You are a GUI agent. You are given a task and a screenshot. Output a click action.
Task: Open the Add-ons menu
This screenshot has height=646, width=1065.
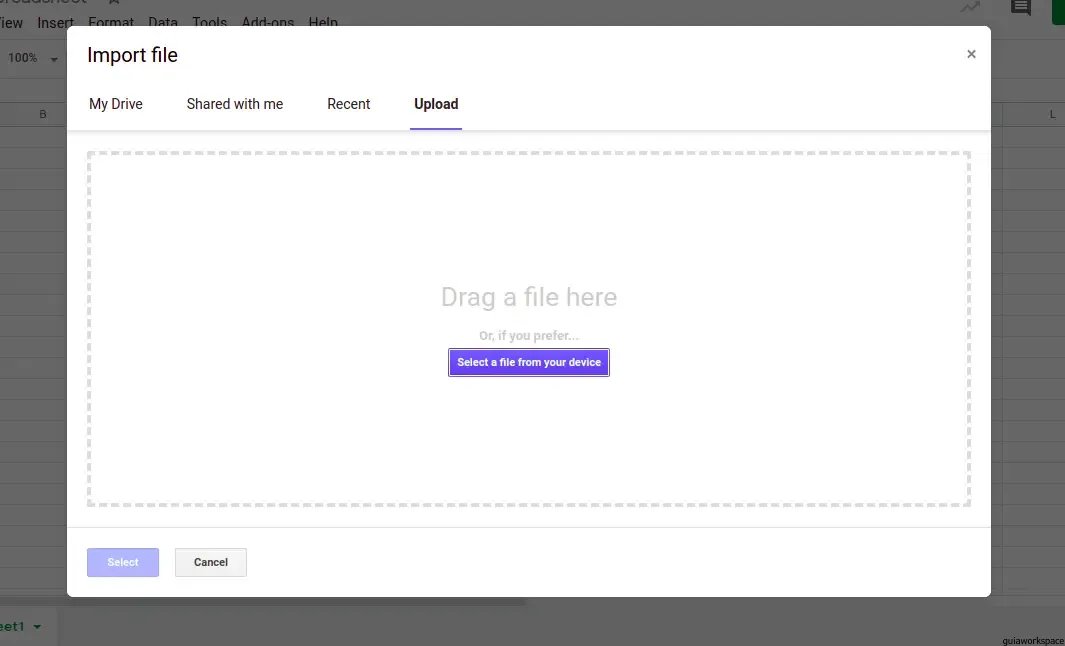[x=267, y=22]
